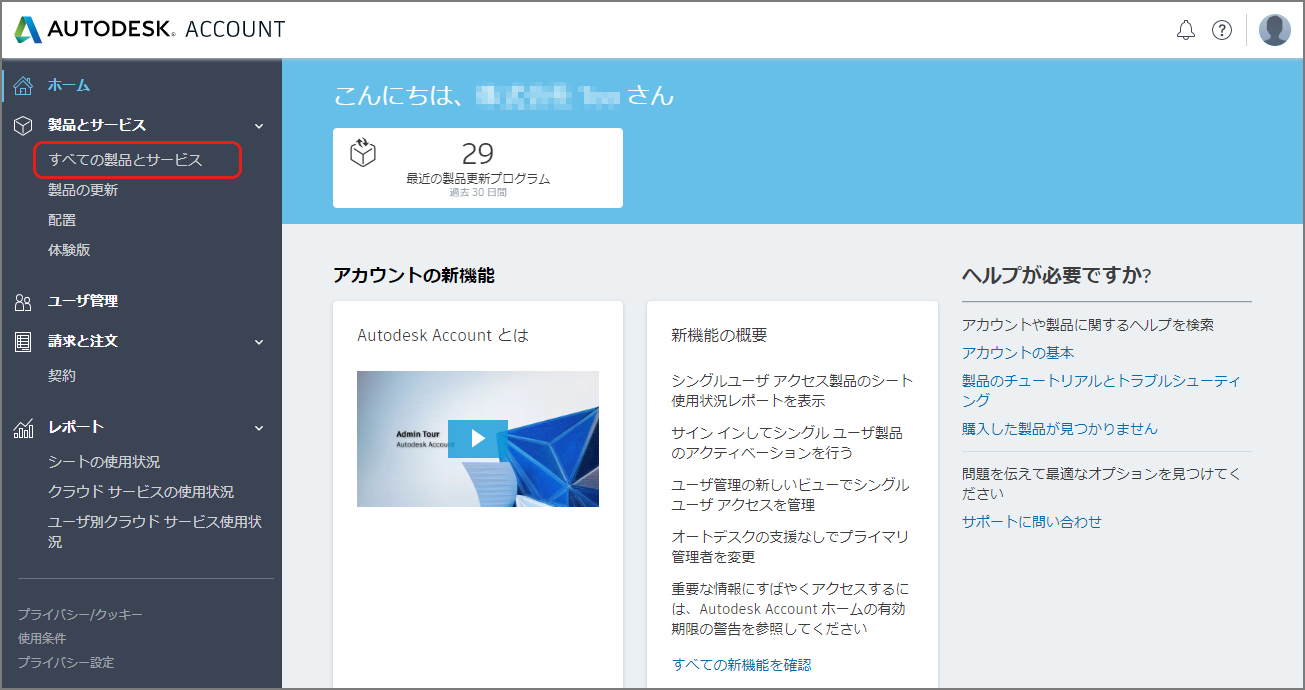Image resolution: width=1305 pixels, height=690 pixels.
Task: Open クラウド サービスの使用状況 report
Action: click(141, 492)
